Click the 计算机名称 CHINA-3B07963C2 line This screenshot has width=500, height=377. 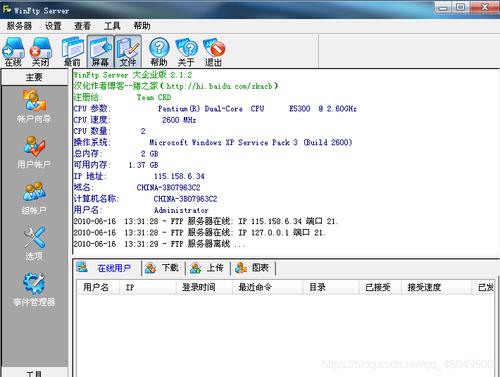coord(145,199)
